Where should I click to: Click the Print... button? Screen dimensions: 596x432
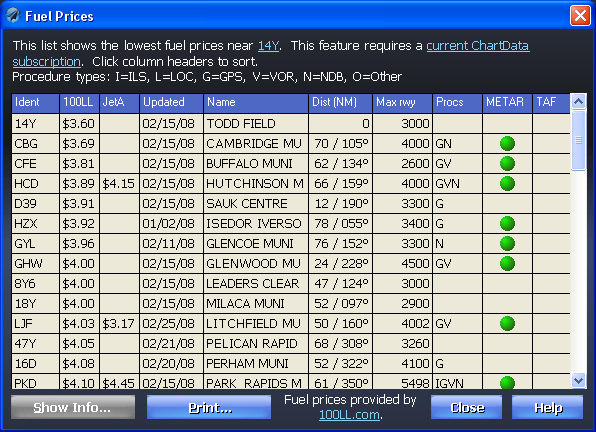[209, 407]
